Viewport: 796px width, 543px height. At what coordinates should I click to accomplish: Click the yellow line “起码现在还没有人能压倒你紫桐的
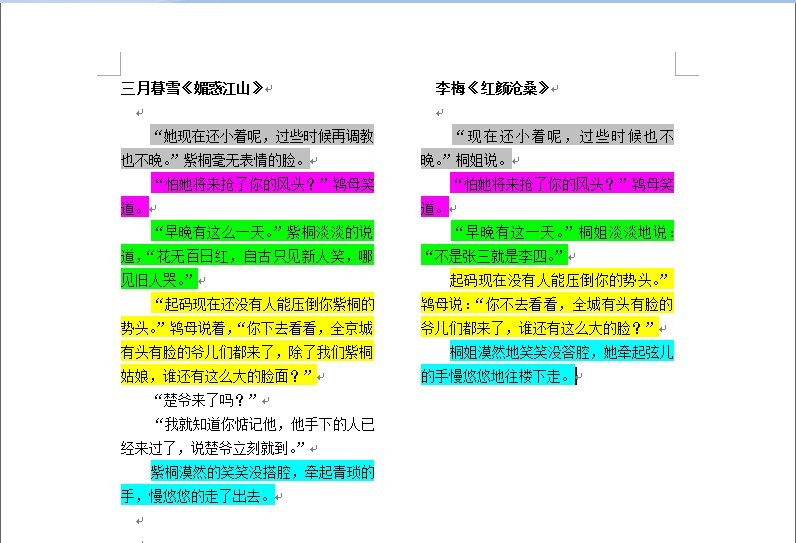[262, 304]
